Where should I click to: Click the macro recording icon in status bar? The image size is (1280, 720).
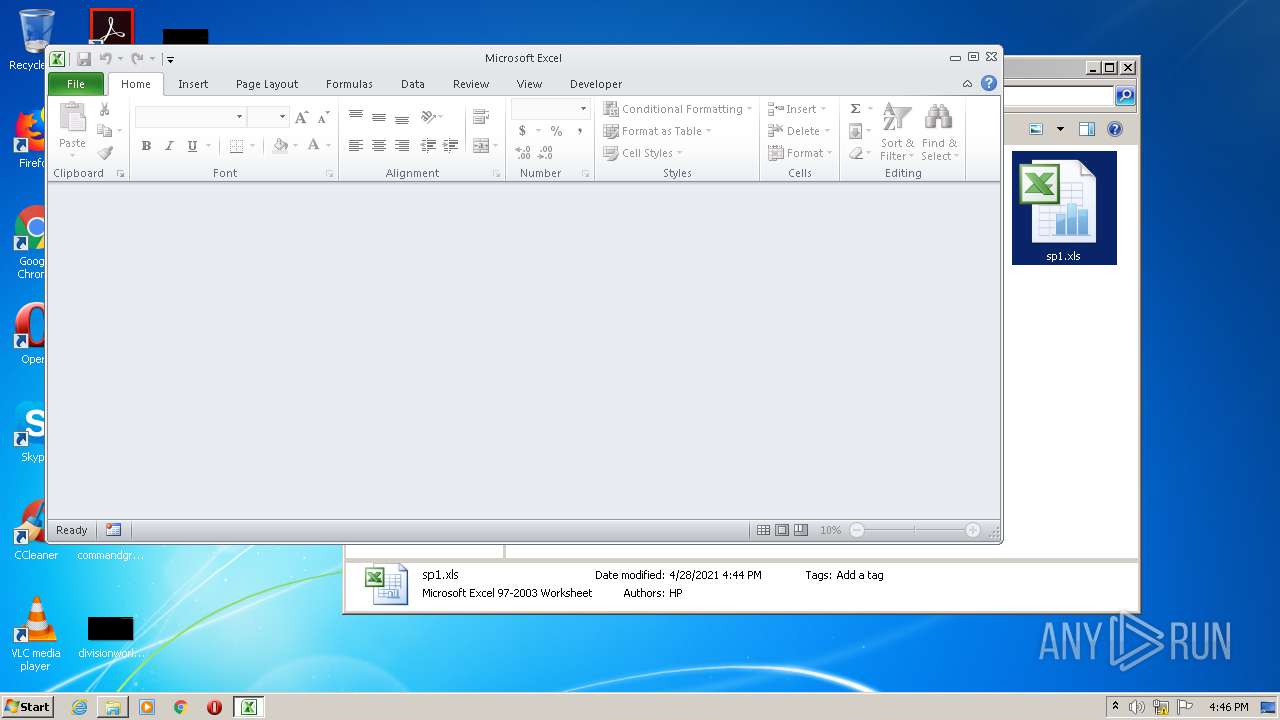[x=113, y=530]
